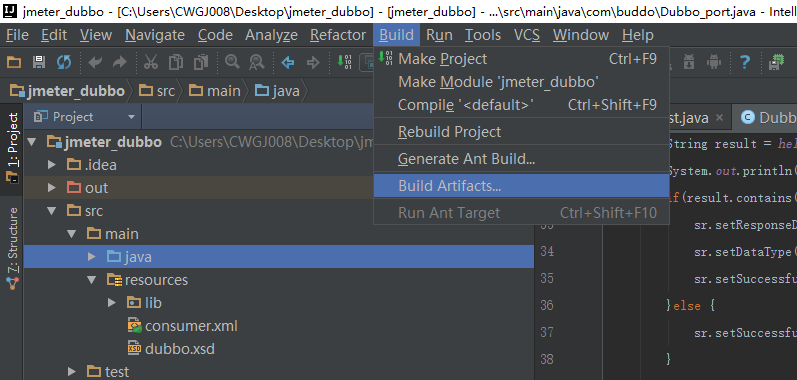Open the File menu
Viewport: 797px width, 380px height.
[17, 35]
